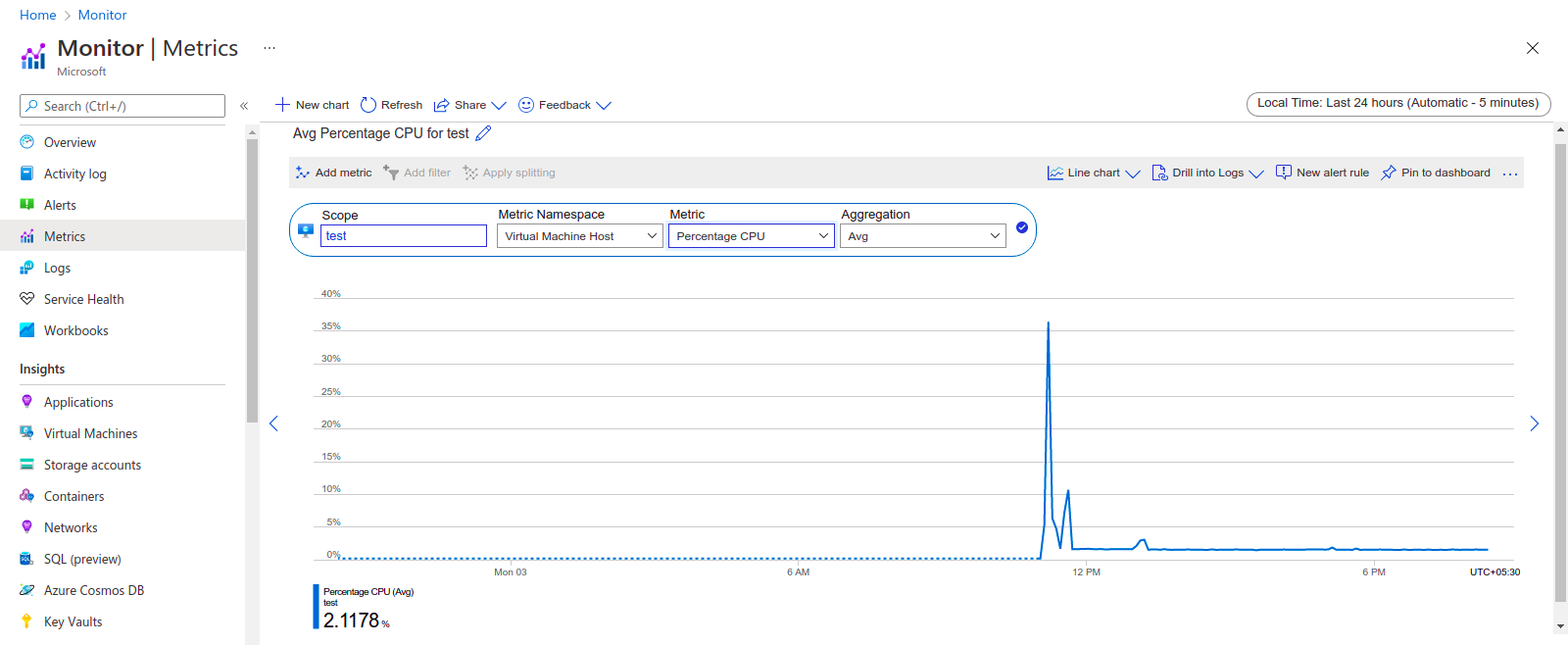Click the Overview gauge icon
This screenshot has width=1568, height=645.
pyautogui.click(x=27, y=142)
